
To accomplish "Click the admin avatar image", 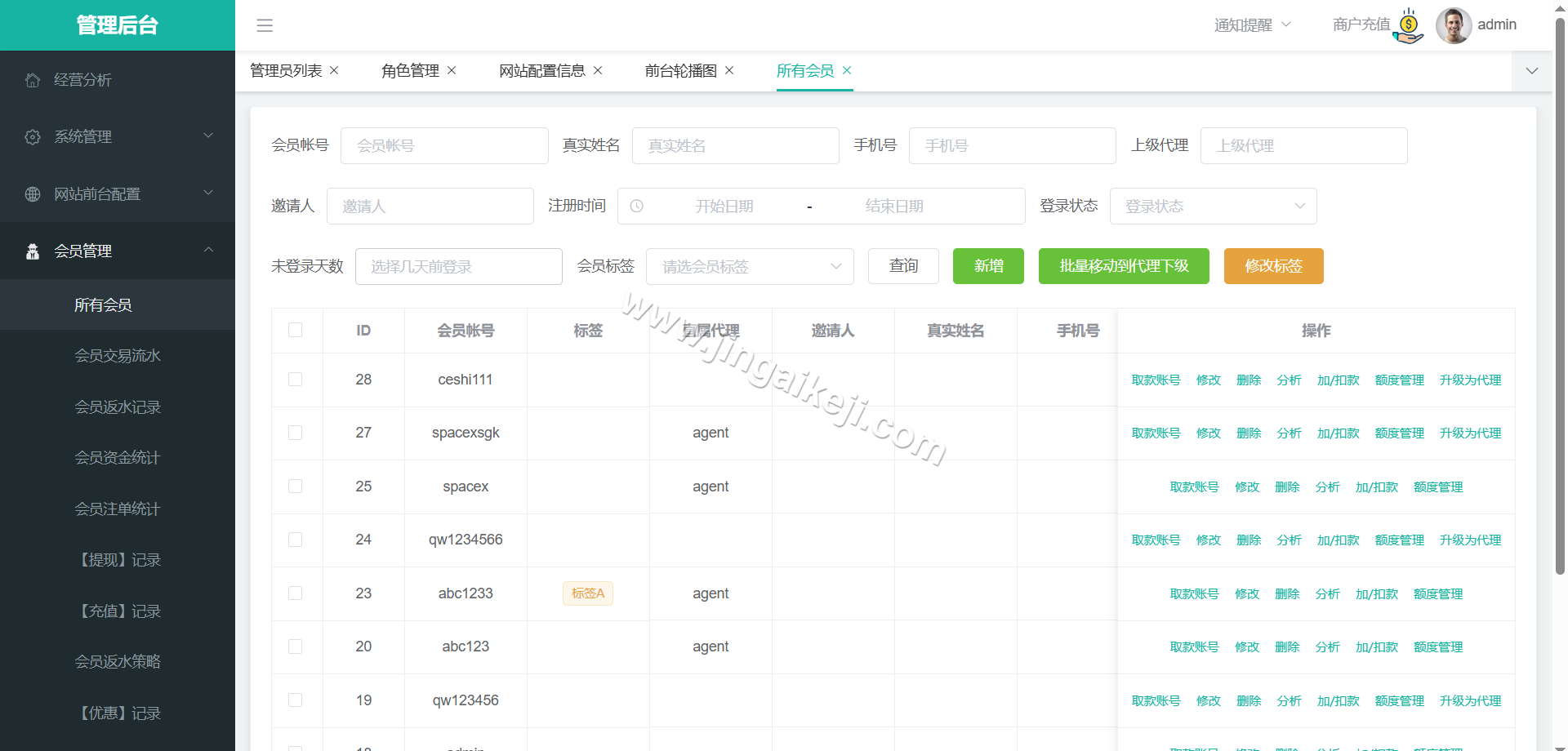I will [1453, 25].
